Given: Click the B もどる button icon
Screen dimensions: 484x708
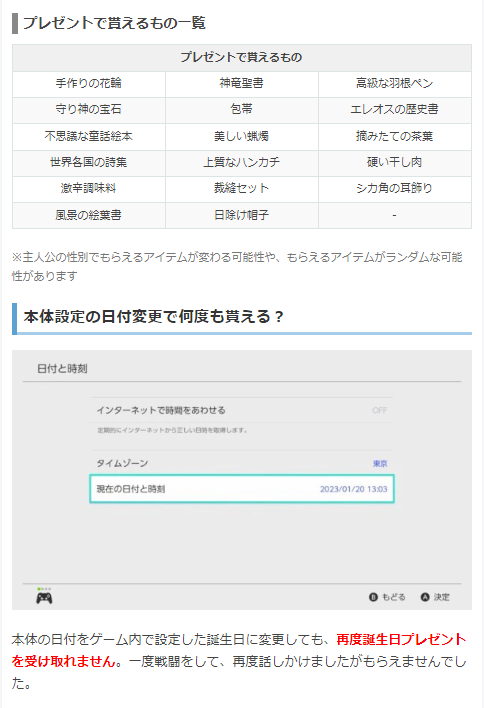Looking at the screenshot, I should click(373, 597).
